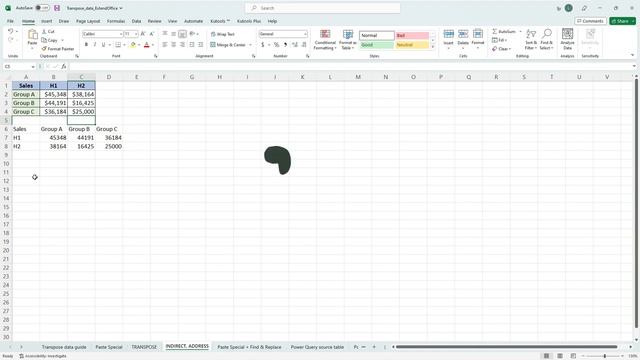Apply percent style
The width and height of the screenshot is (640, 360).
[276, 44]
